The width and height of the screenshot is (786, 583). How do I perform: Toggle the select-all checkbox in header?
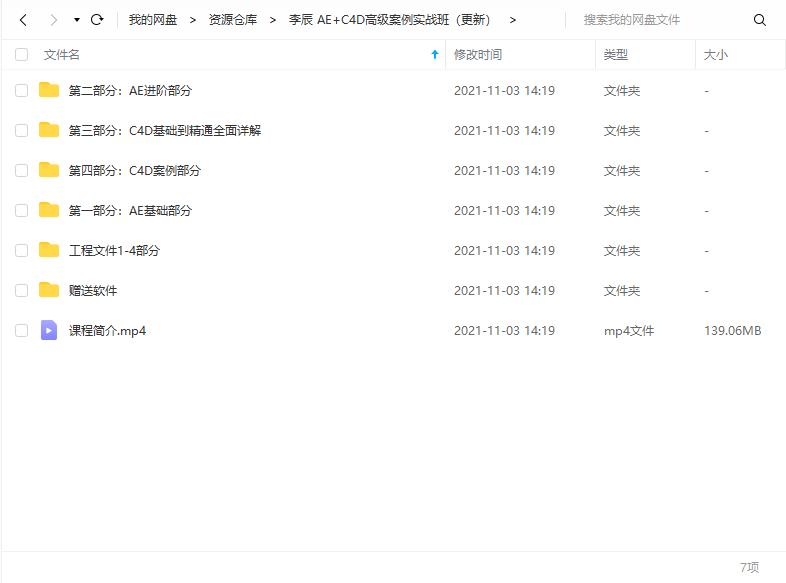click(22, 55)
